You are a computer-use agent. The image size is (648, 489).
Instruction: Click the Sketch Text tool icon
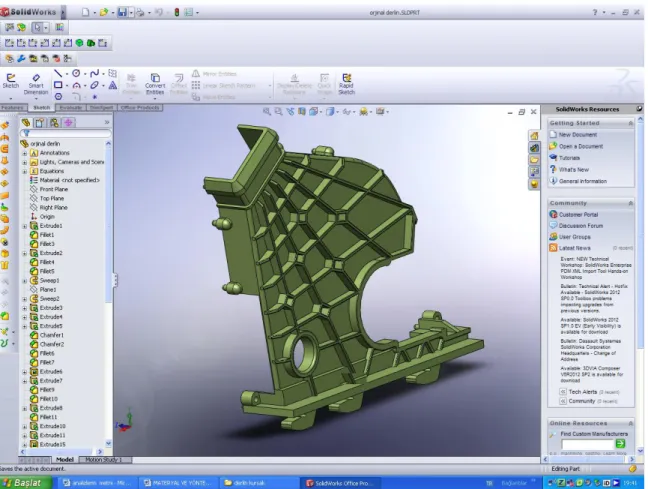112,85
